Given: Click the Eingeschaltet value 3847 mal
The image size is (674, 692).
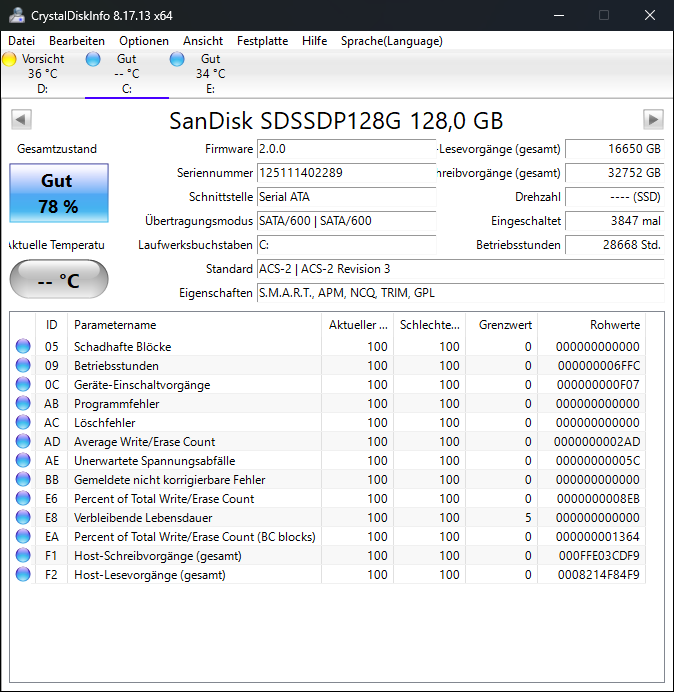Looking at the screenshot, I should coord(614,221).
